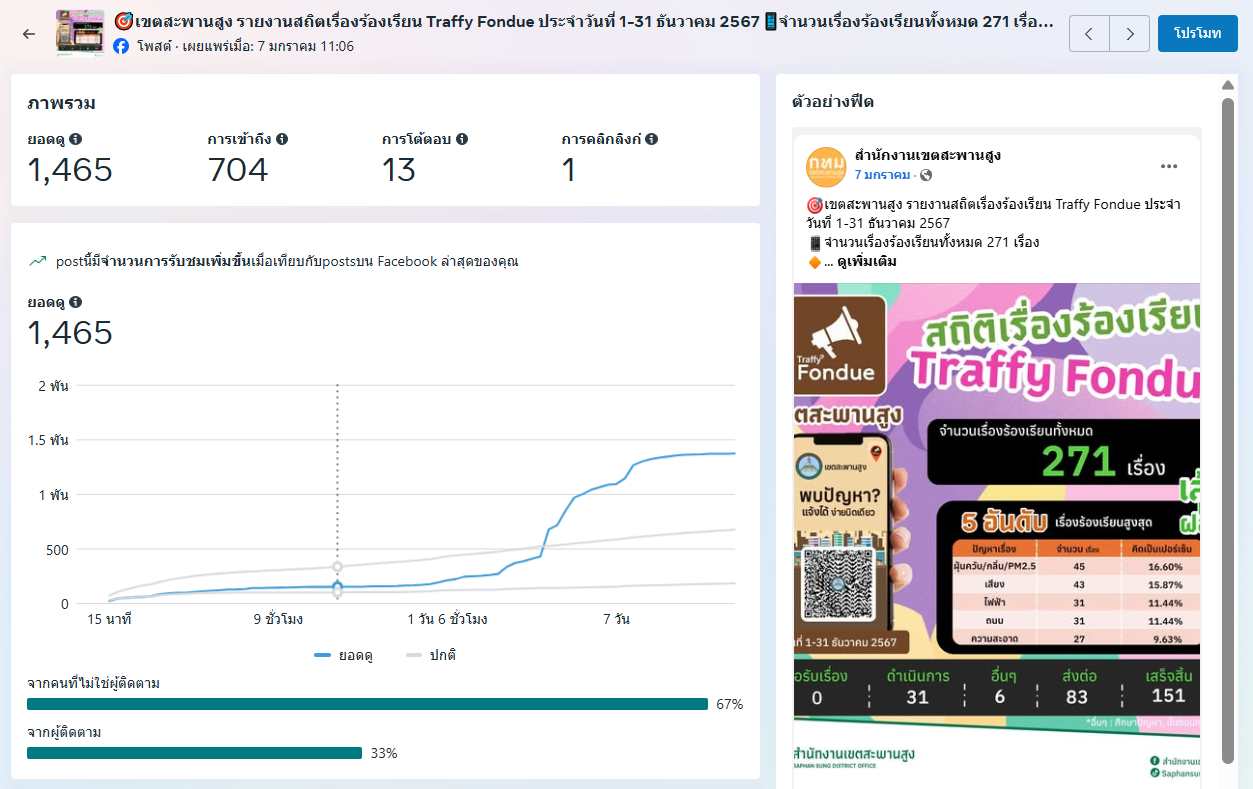Show the next post with right chevron
This screenshot has height=789, width=1253.
point(1130,34)
